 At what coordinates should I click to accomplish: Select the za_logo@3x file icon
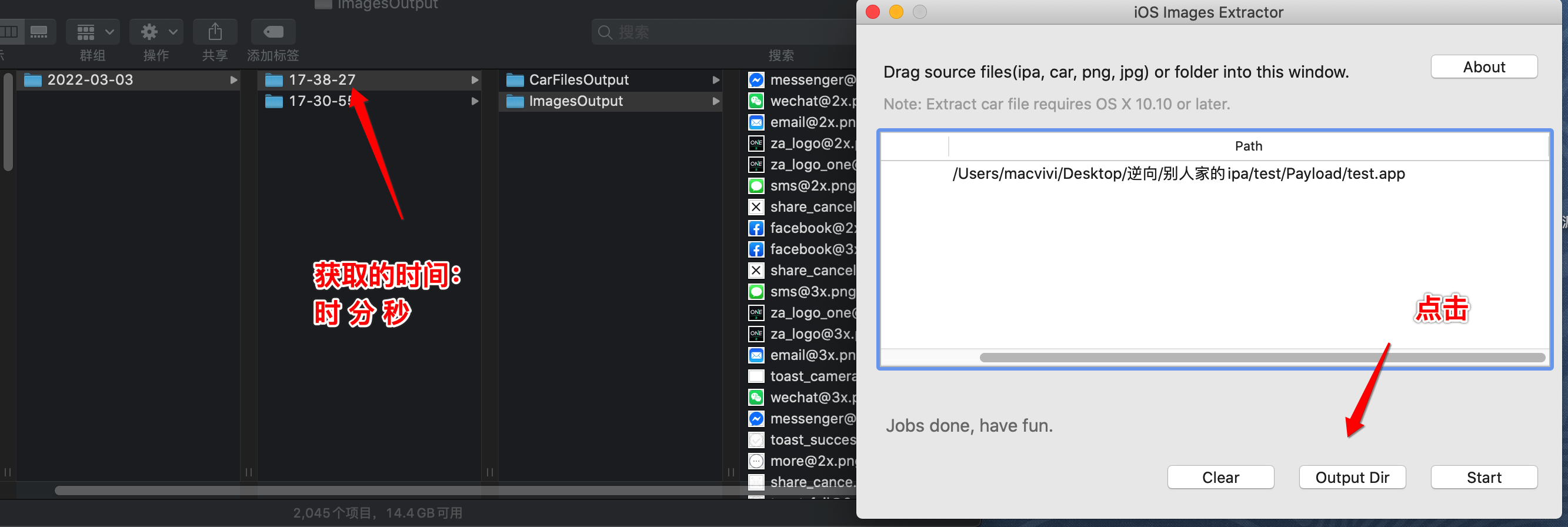click(x=755, y=334)
